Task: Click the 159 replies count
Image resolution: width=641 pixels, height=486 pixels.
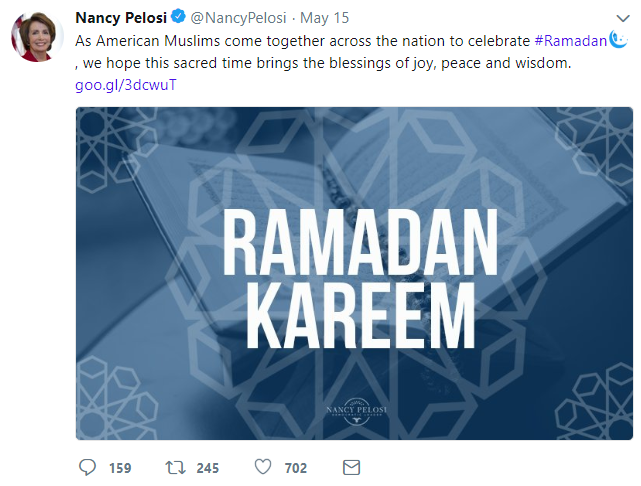Action: tap(120, 468)
